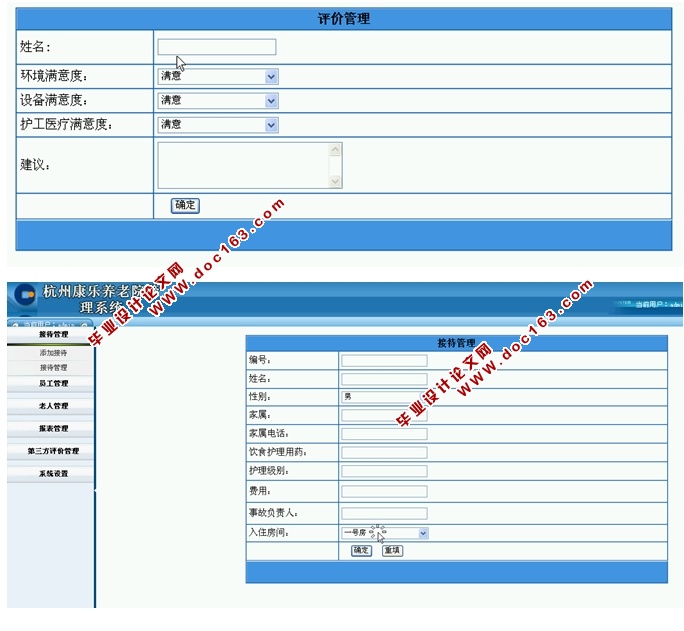684x631 pixels.
Task: Click the 姓名 input field in 评价管理
Action: tap(217, 47)
